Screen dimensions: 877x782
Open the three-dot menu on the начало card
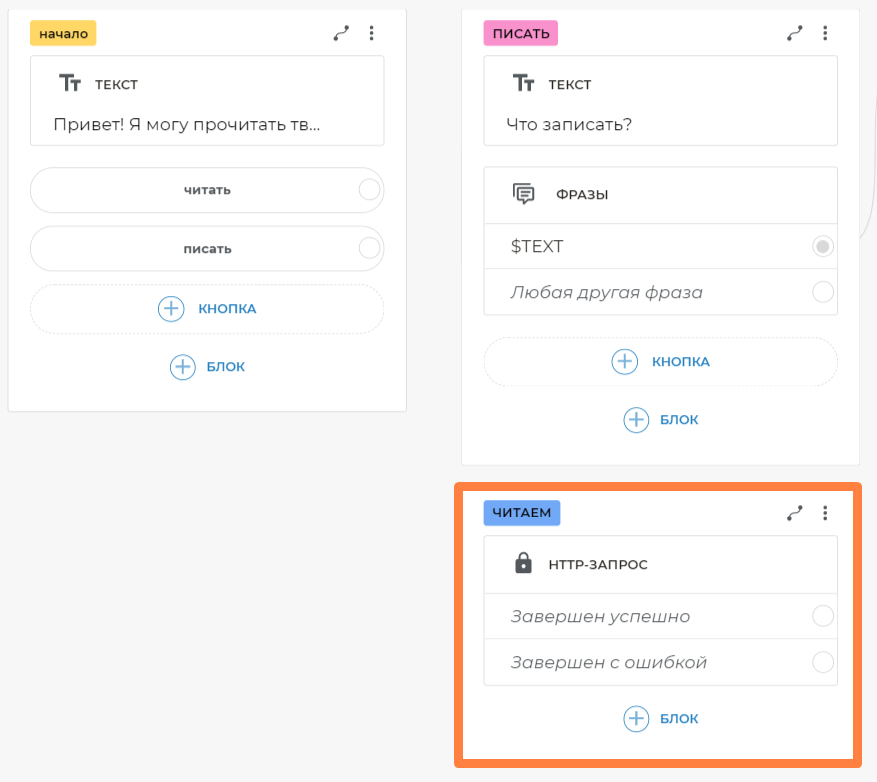[x=372, y=33]
